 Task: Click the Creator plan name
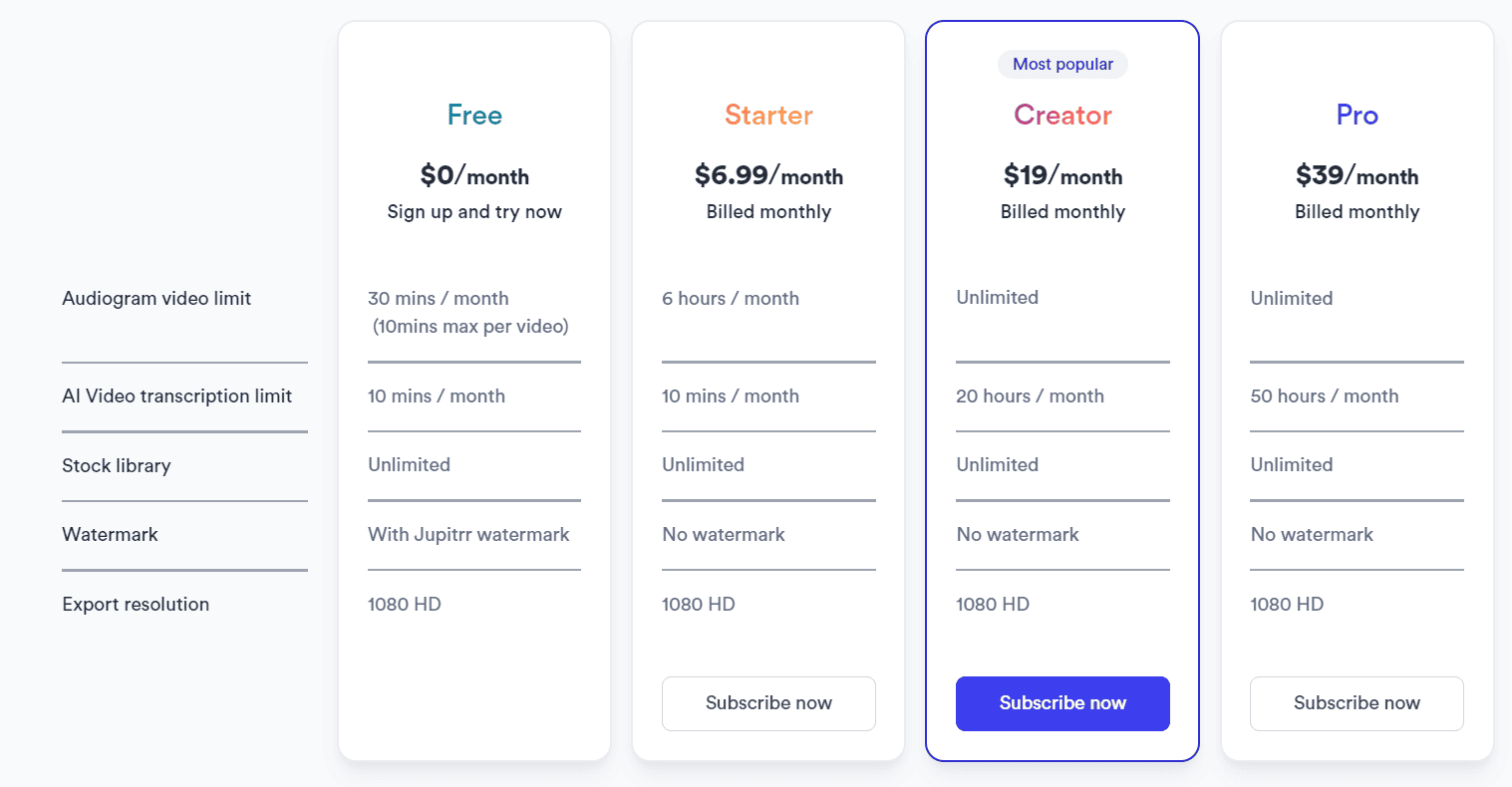(1061, 115)
